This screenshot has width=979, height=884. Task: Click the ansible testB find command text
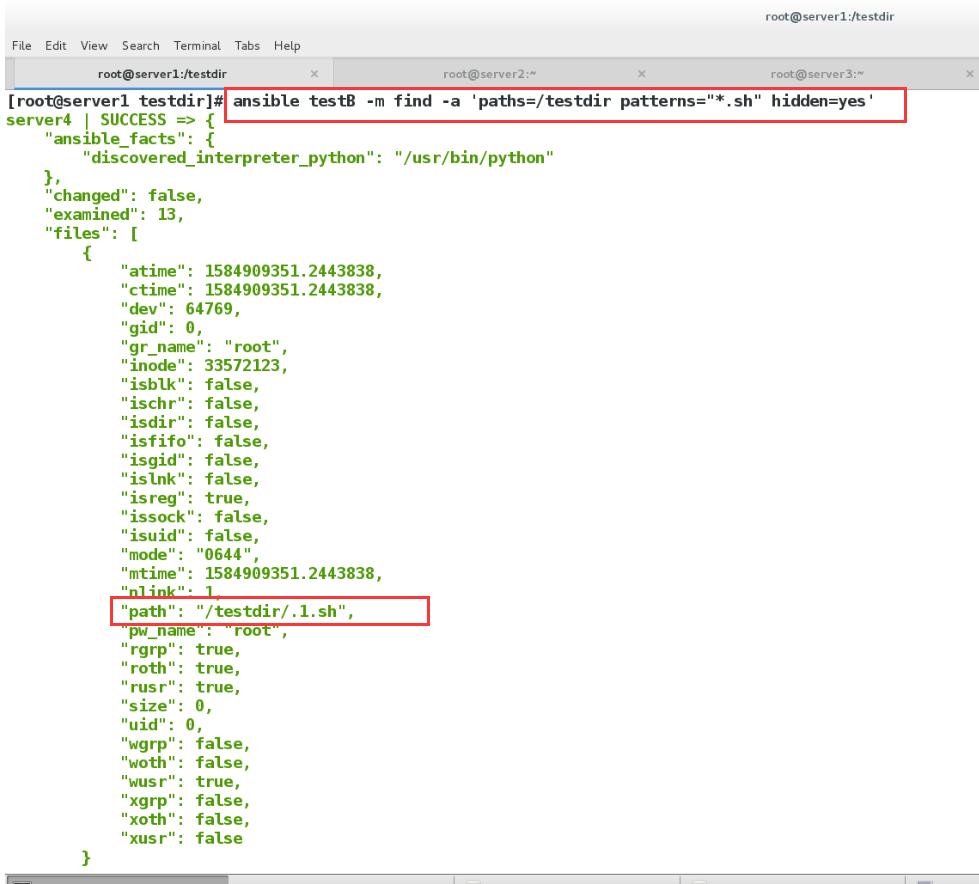point(553,101)
